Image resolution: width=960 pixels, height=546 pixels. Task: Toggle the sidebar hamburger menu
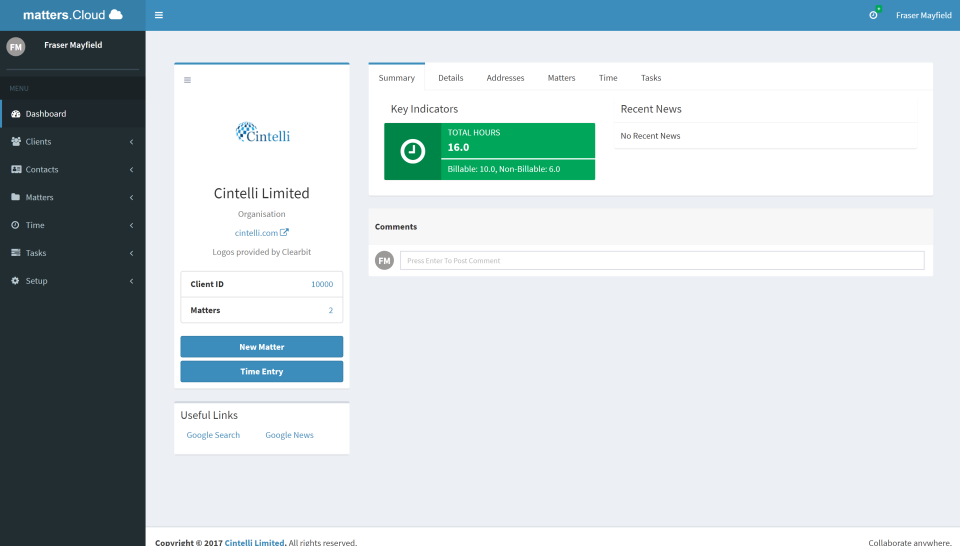(x=159, y=15)
